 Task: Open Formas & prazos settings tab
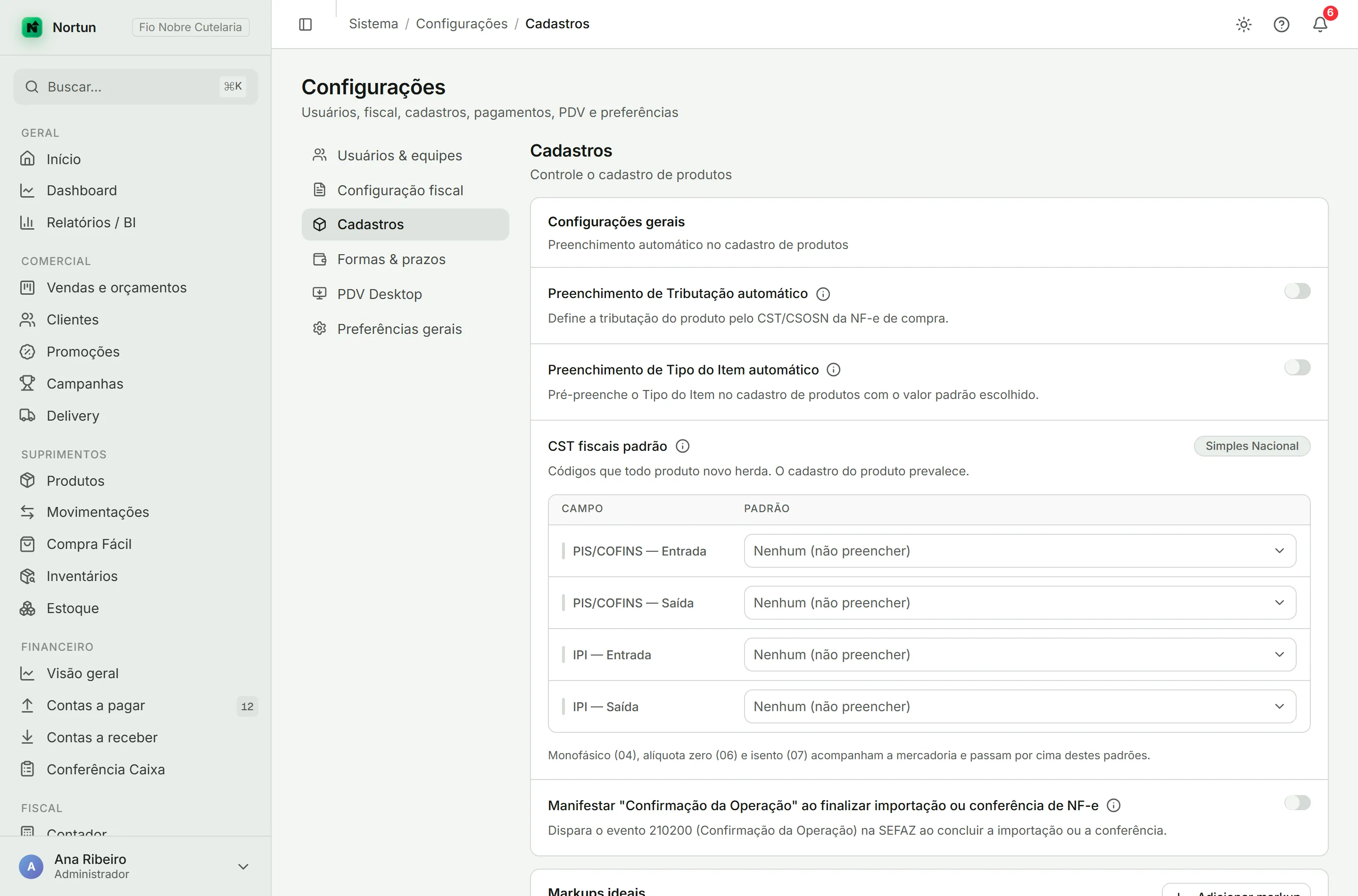click(405, 259)
